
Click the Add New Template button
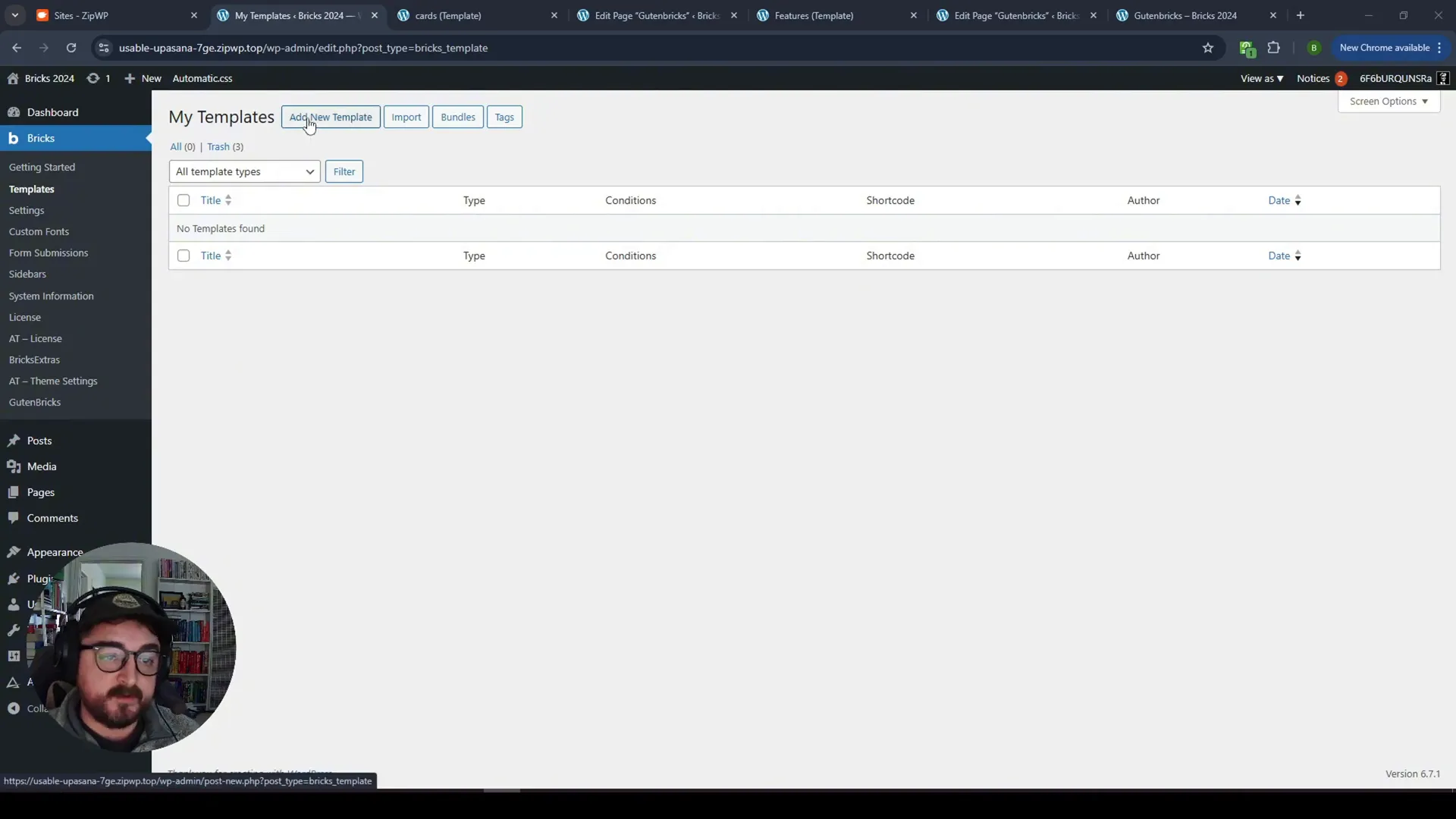coord(330,117)
